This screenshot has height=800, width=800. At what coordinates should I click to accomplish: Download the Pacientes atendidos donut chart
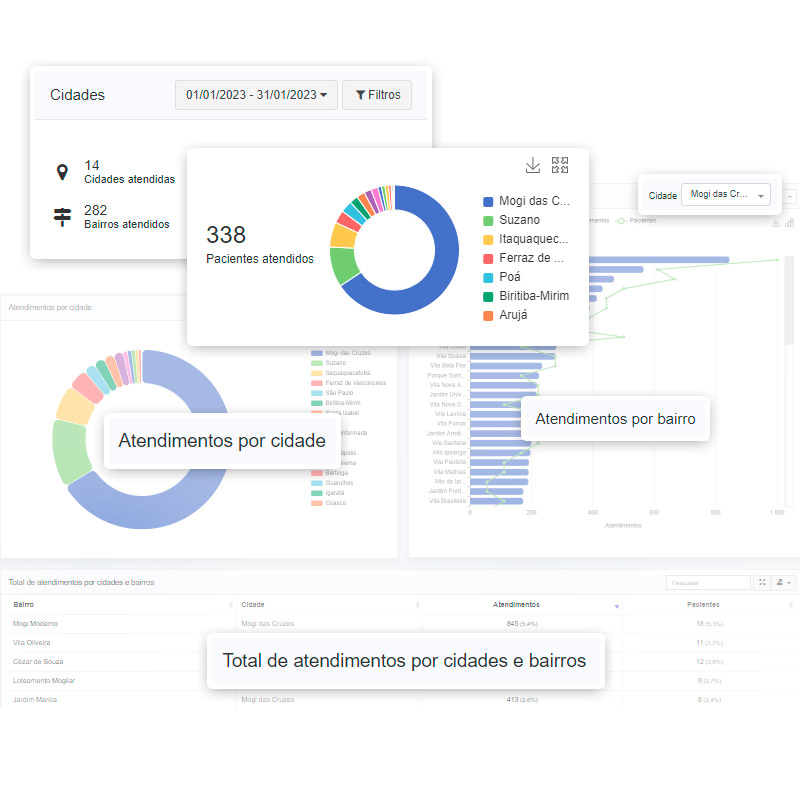point(533,165)
